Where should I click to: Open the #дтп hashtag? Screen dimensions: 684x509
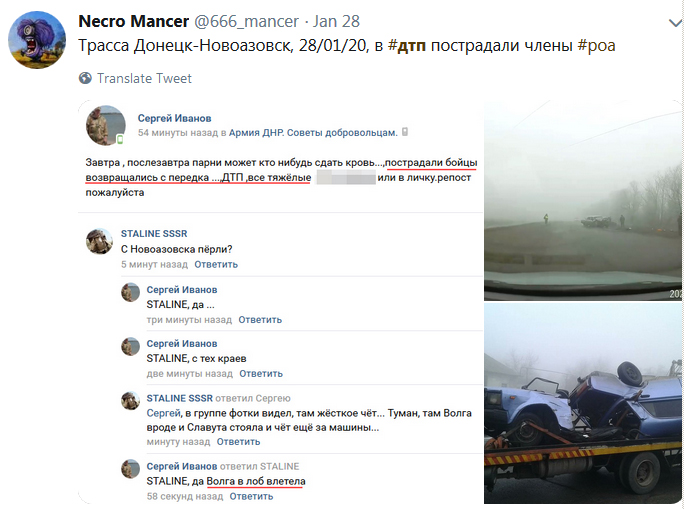tap(407, 45)
